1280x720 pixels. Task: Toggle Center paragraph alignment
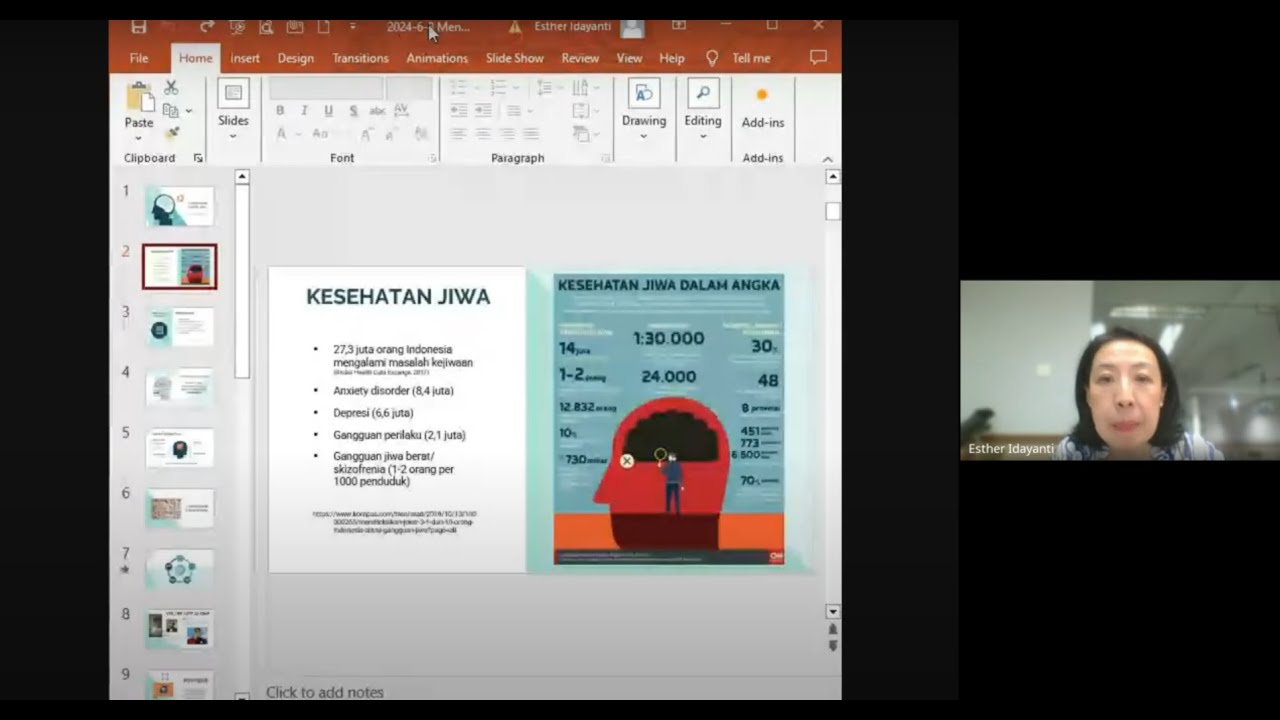tap(483, 133)
